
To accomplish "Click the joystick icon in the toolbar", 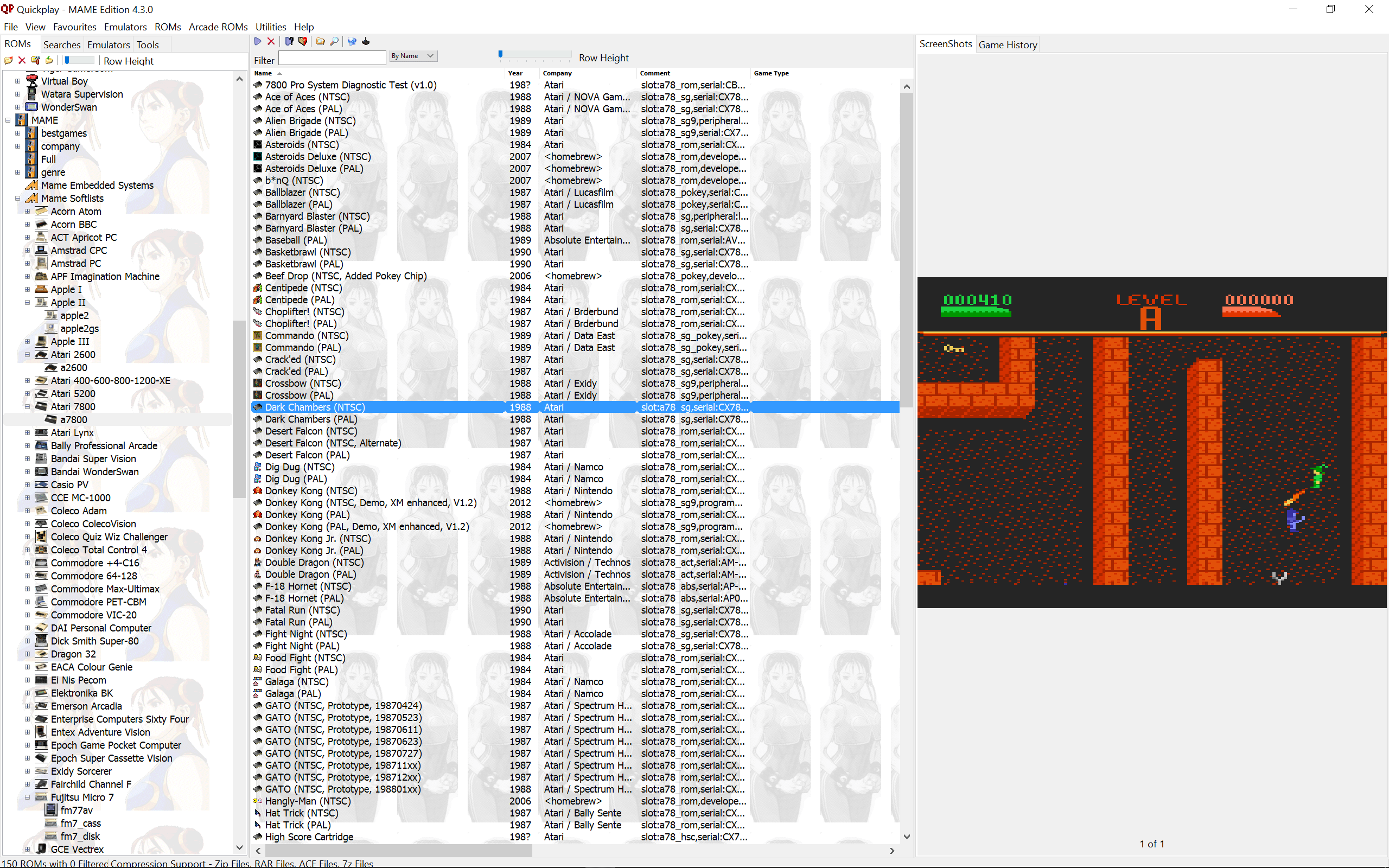I will tap(366, 41).
